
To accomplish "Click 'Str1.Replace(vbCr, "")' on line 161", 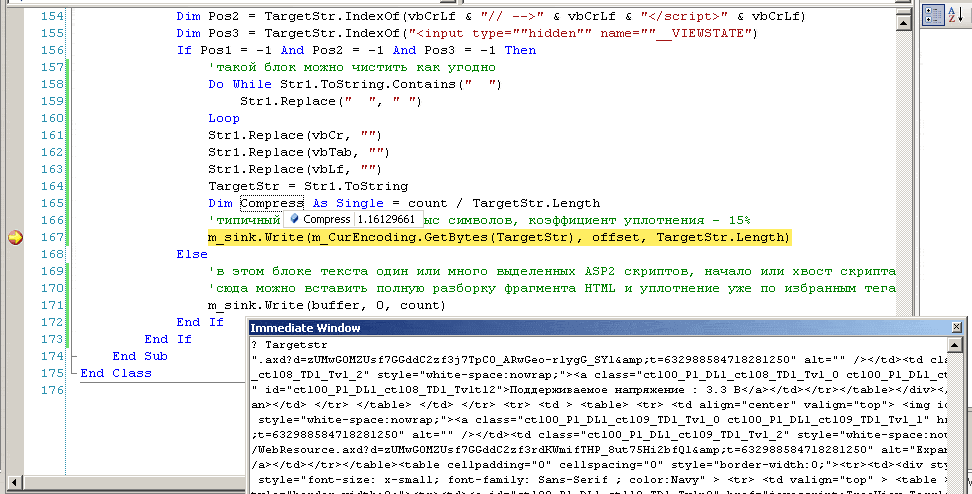I will click(295, 135).
